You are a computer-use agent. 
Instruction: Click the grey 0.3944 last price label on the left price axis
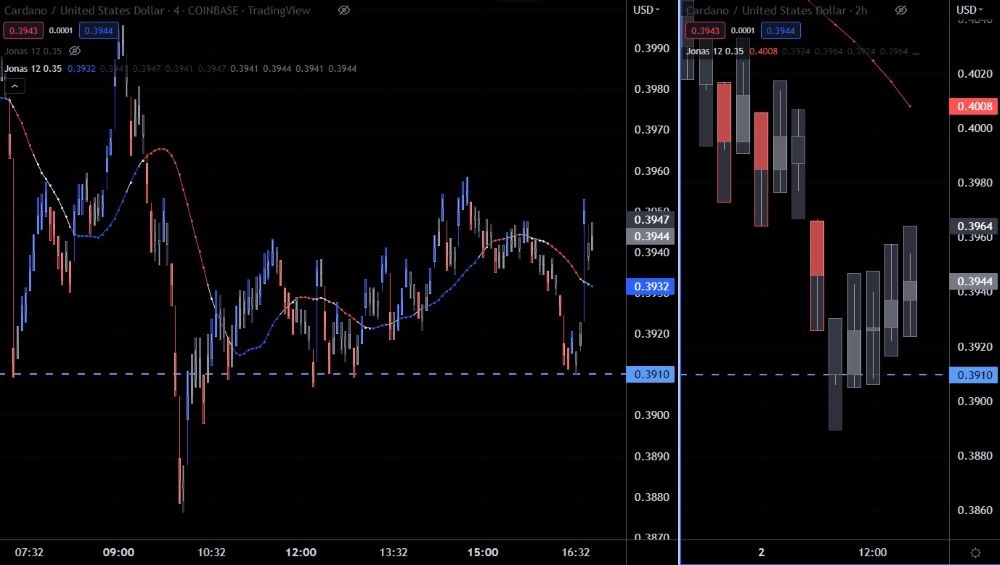tap(651, 236)
